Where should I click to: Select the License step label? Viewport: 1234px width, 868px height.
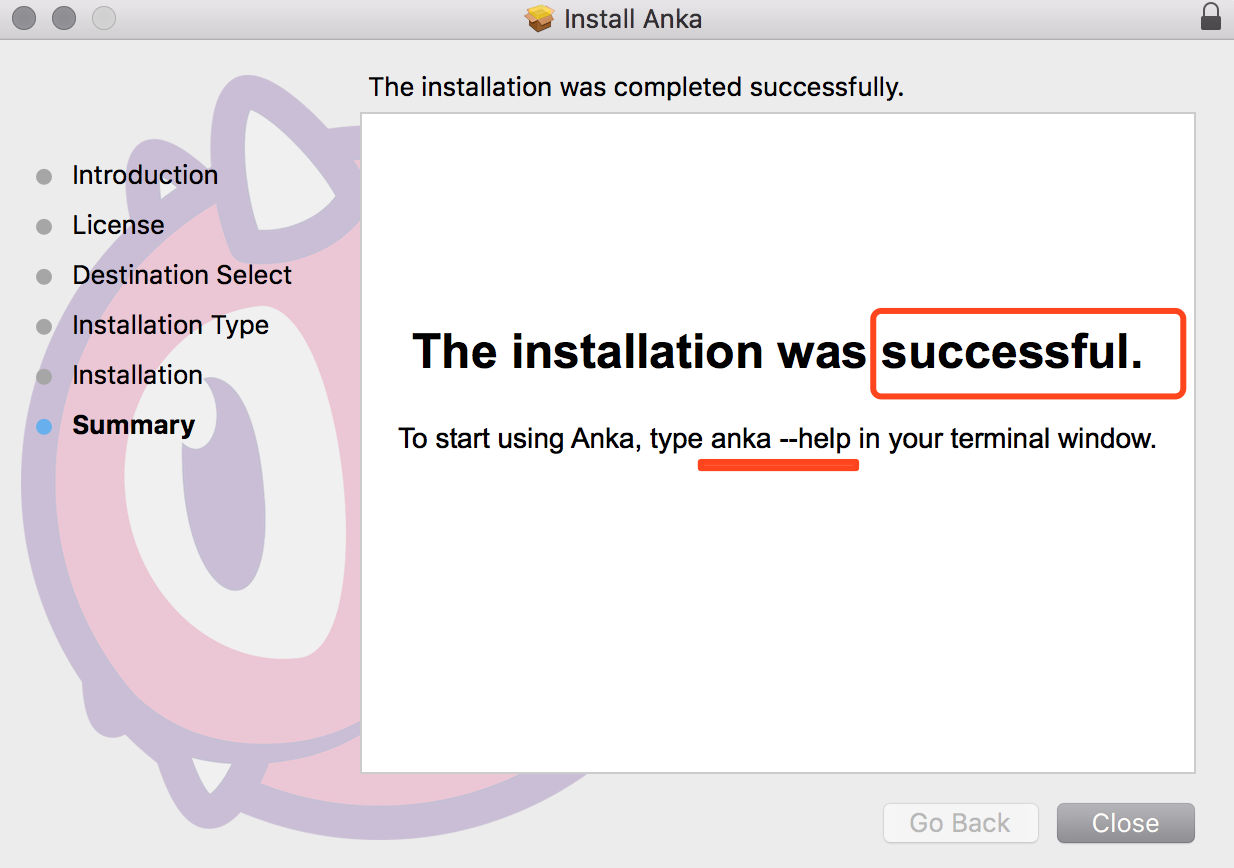pyautogui.click(x=118, y=225)
